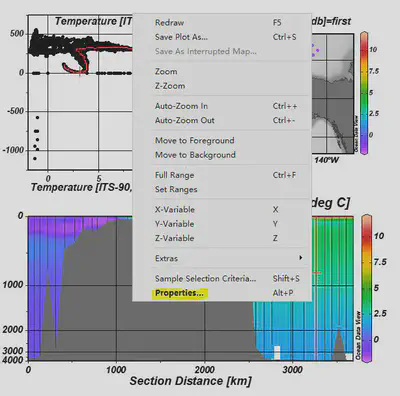Image resolution: width=400 pixels, height=396 pixels.
Task: Click the lower section color bar legend
Action: pos(367,288)
